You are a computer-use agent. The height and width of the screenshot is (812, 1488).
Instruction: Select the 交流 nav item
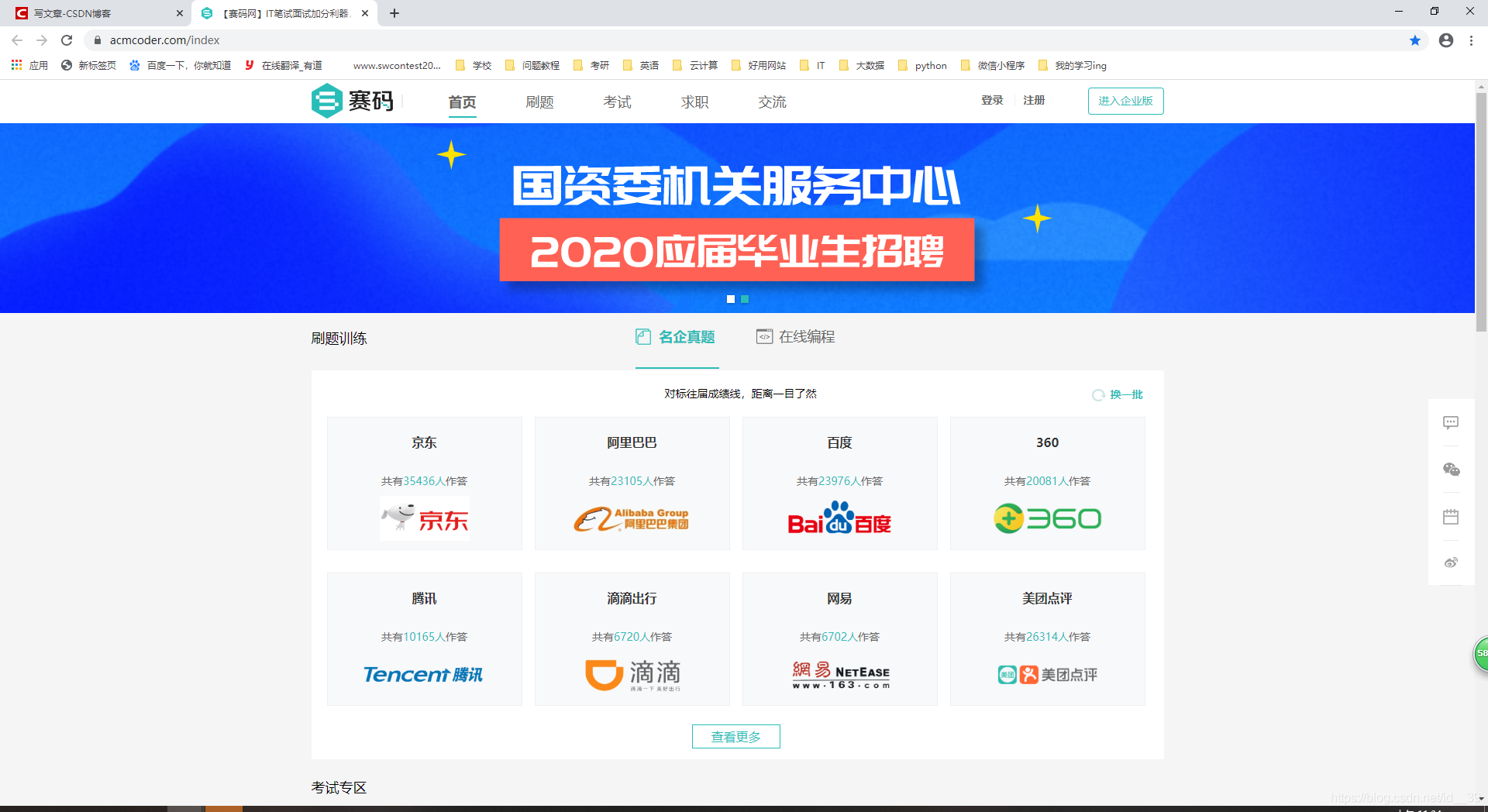tap(772, 101)
